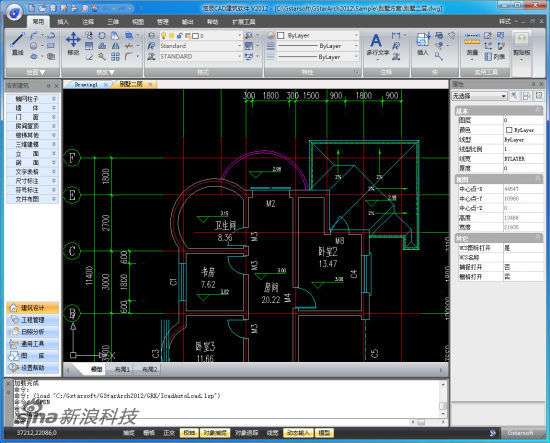Viewport: 550px width, 443px height.
Task: Click the layer color swatch in layer dropdown
Action: pyautogui.click(x=195, y=35)
